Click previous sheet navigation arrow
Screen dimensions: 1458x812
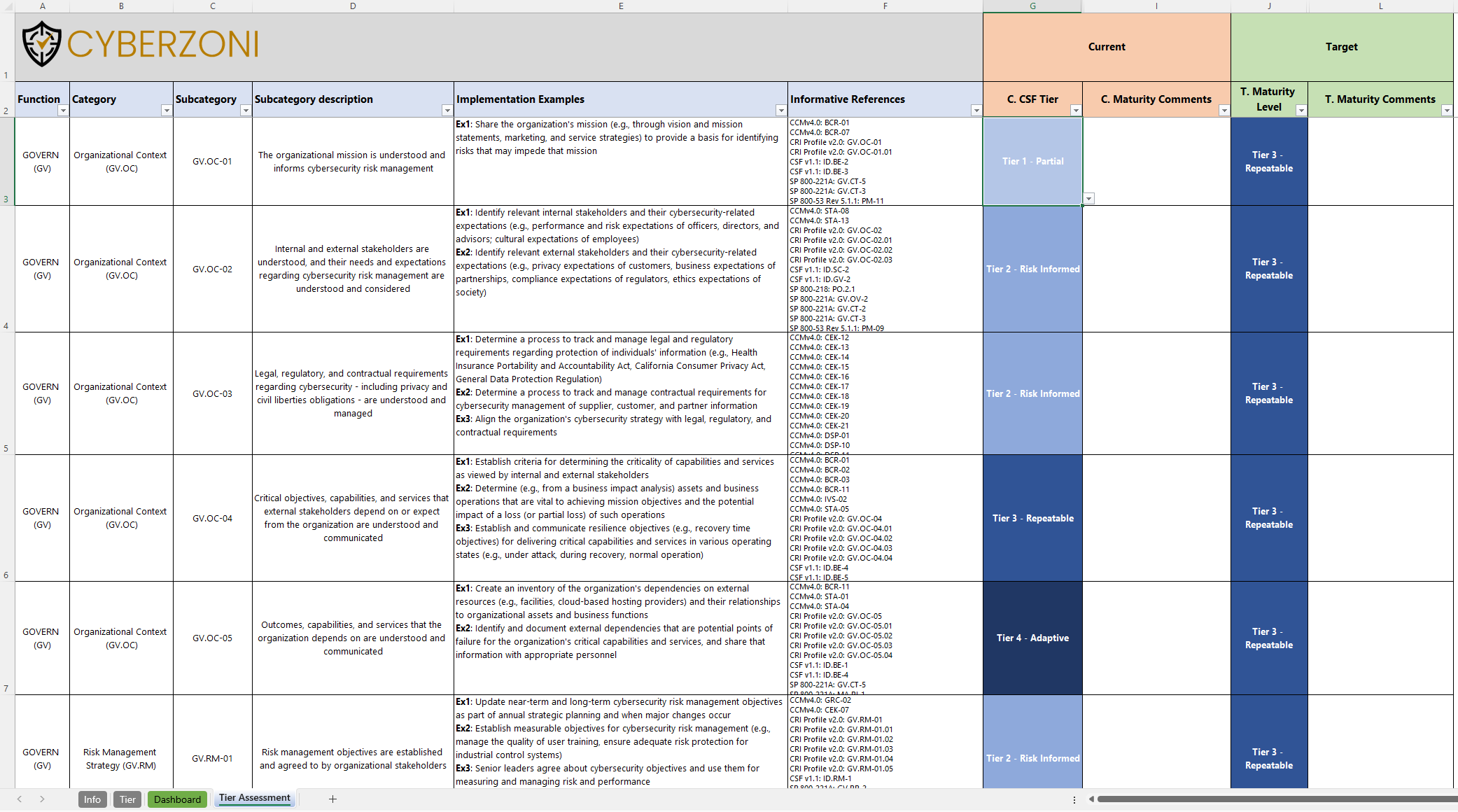click(x=20, y=799)
